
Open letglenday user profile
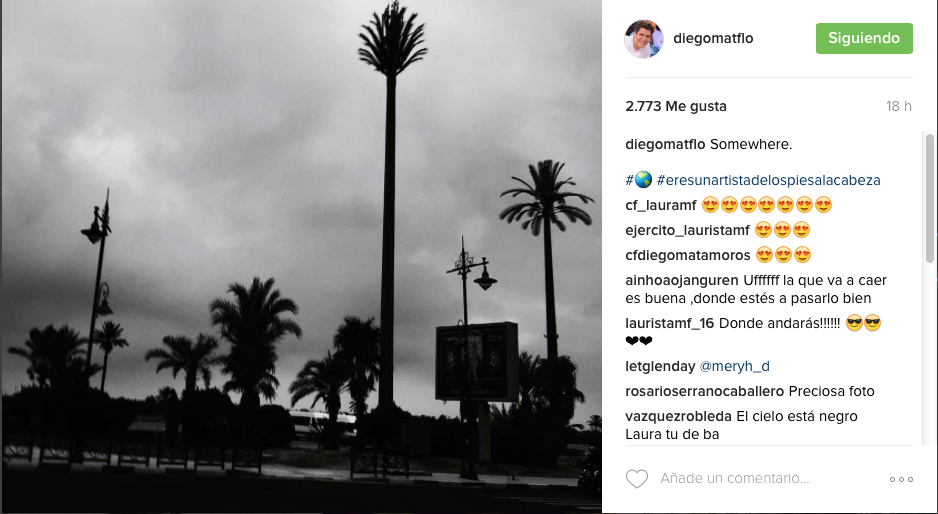click(660, 366)
